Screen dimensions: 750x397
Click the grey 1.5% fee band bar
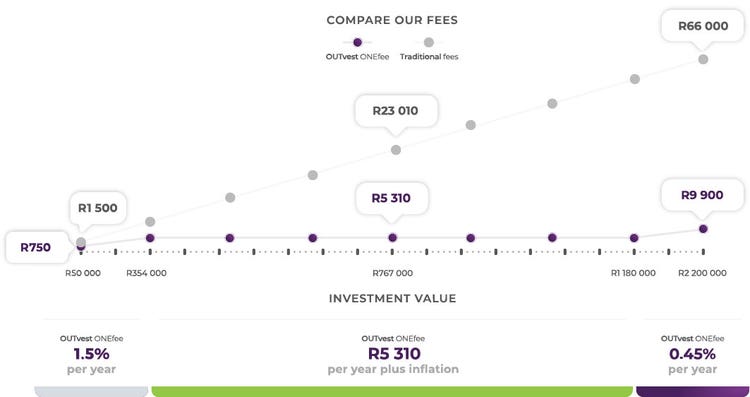pos(91,392)
